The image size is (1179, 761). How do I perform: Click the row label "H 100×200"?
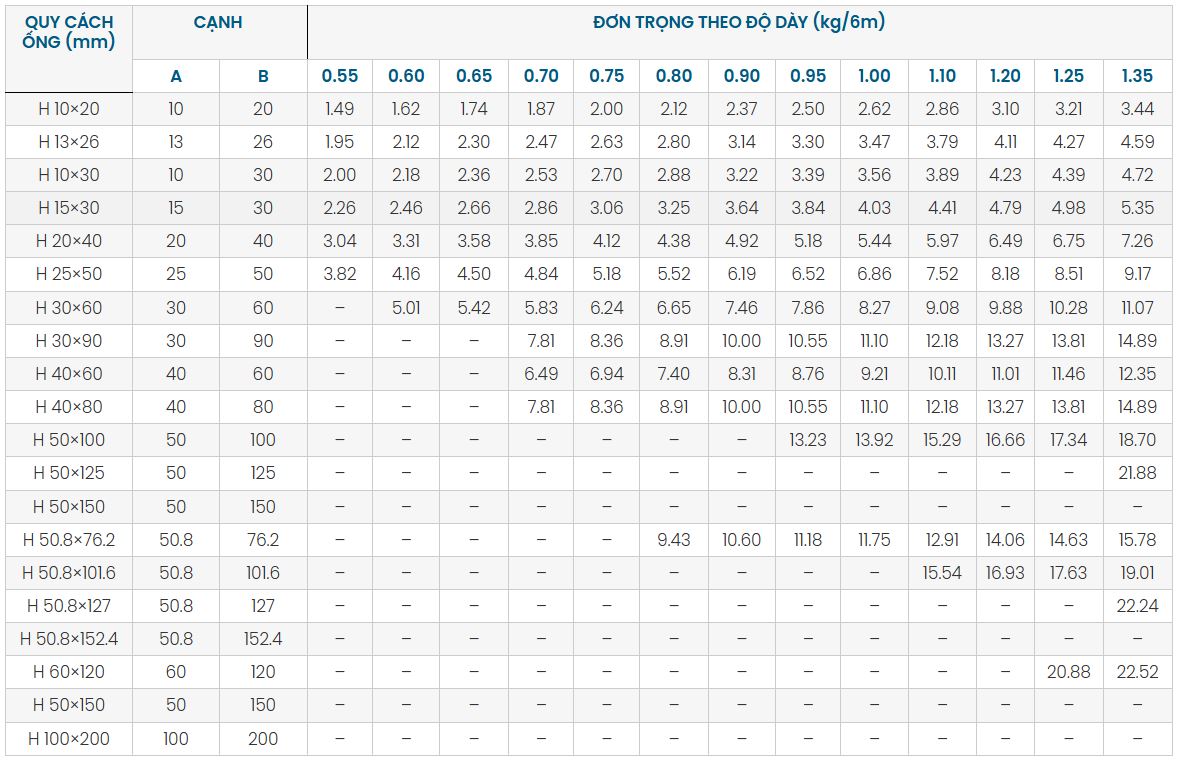pos(69,739)
